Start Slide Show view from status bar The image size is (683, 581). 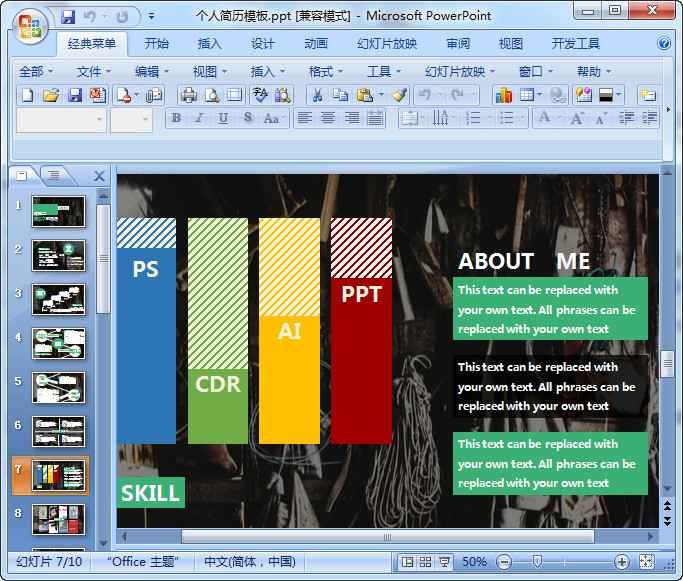pos(444,562)
